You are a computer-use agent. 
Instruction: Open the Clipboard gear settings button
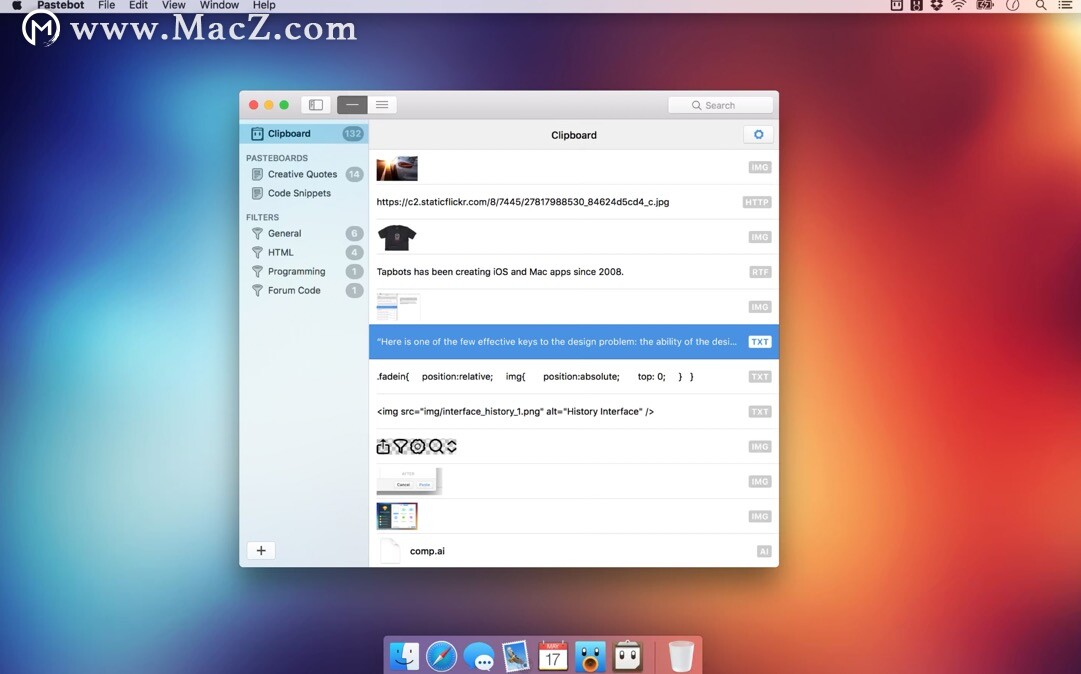pos(758,134)
